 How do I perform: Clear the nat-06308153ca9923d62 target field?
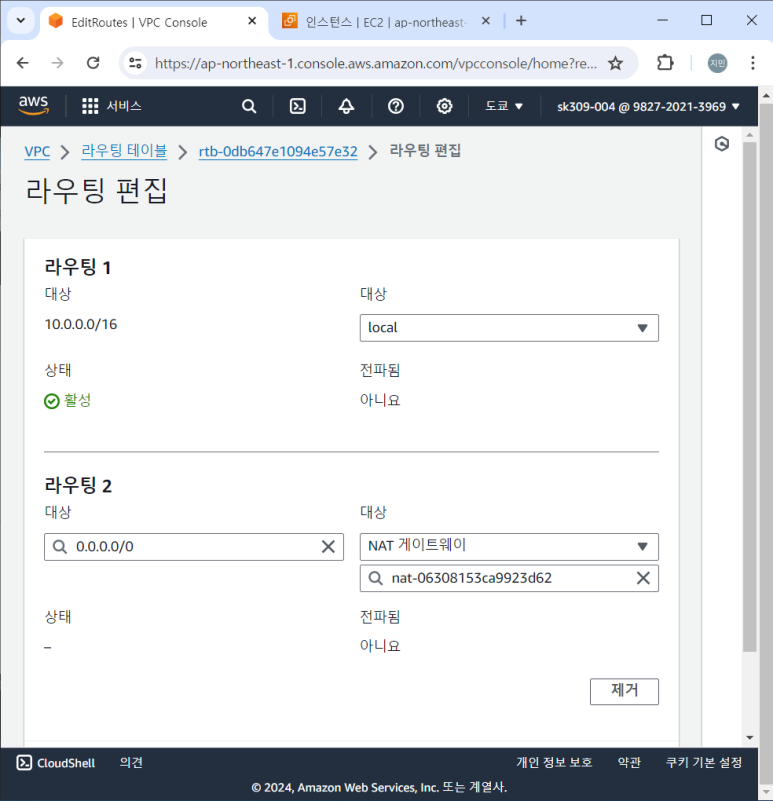pyautogui.click(x=643, y=578)
